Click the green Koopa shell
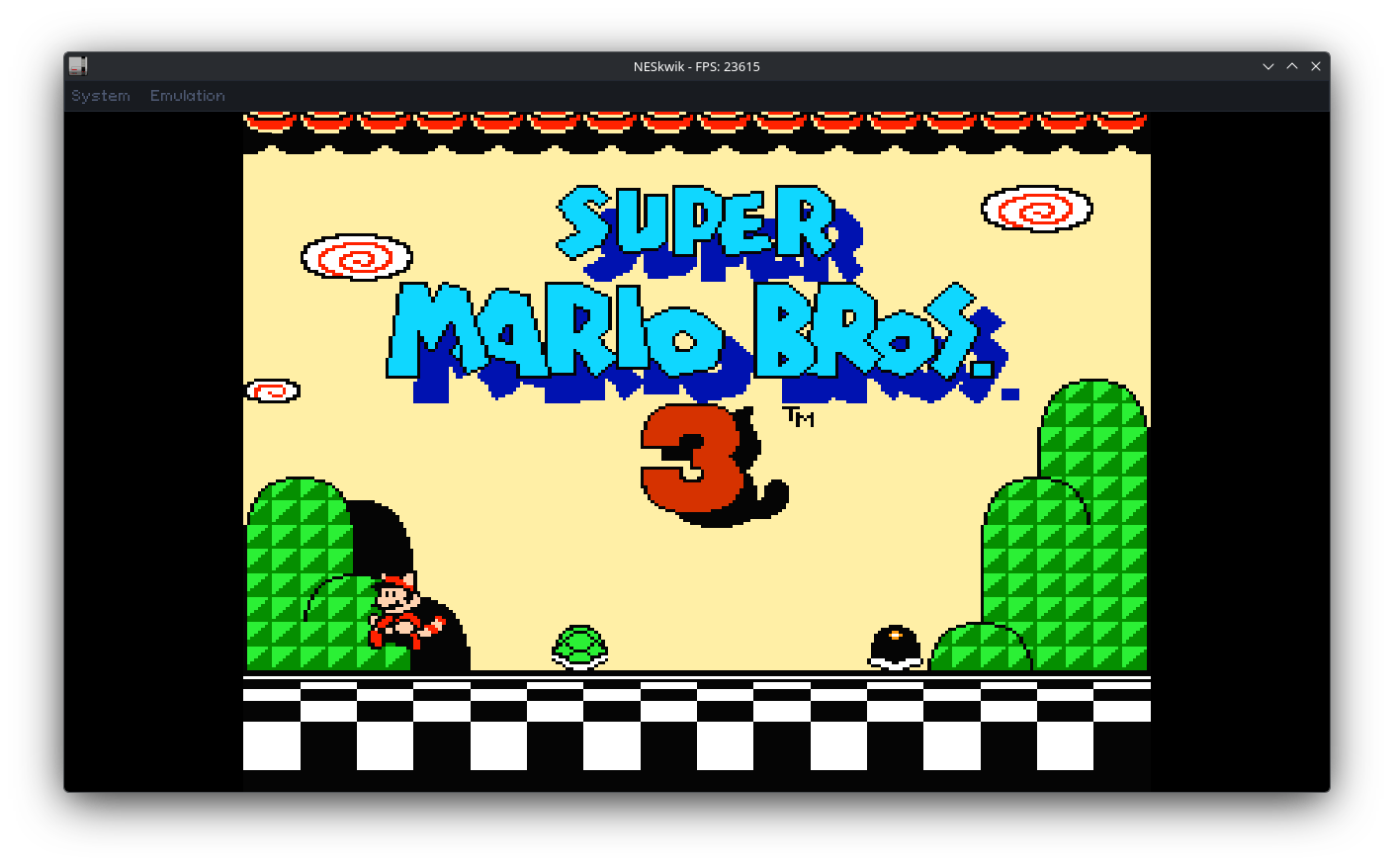This screenshot has width=1394, height=868. pyautogui.click(x=579, y=648)
